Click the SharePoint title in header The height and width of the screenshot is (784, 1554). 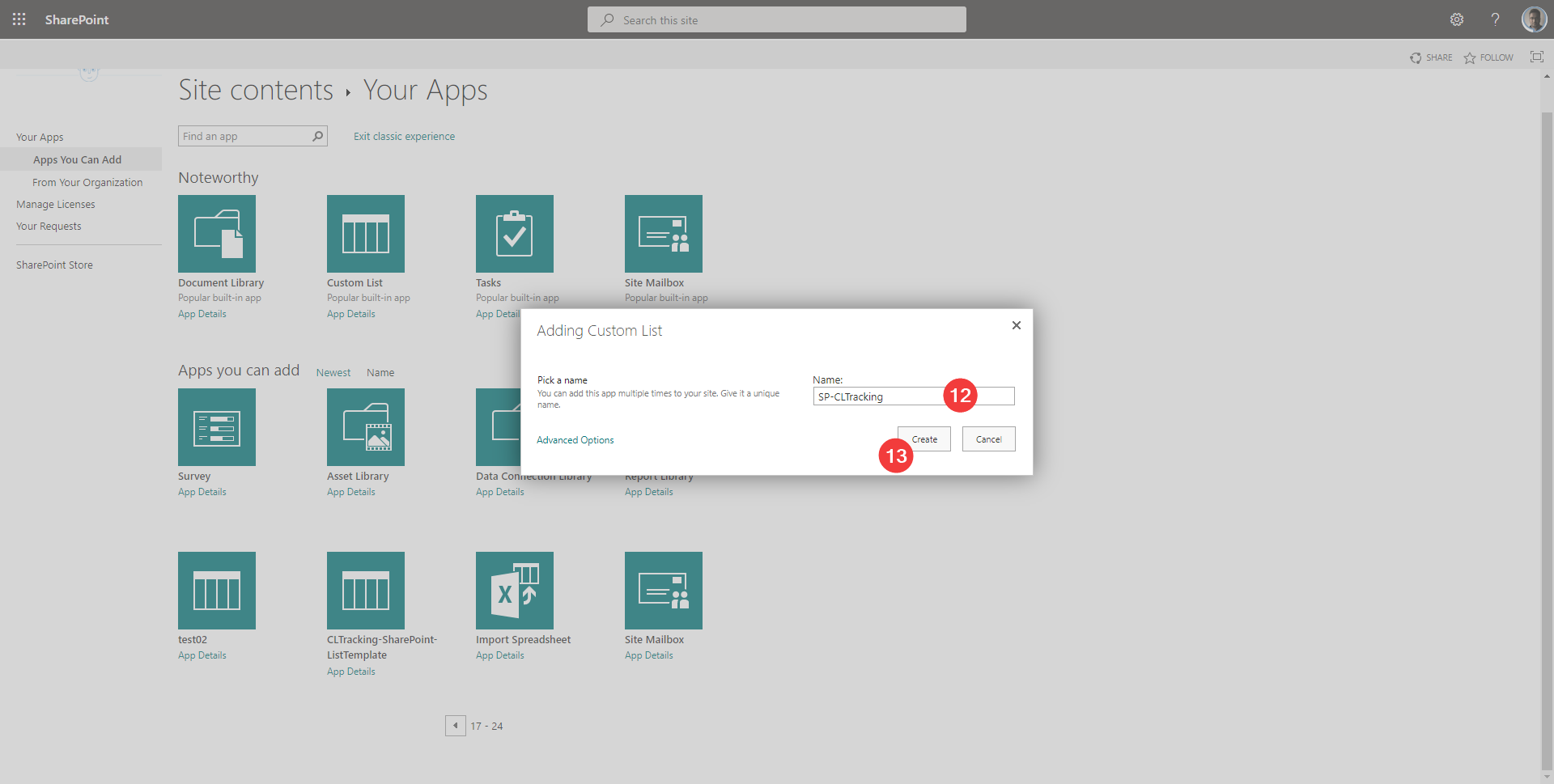[77, 19]
